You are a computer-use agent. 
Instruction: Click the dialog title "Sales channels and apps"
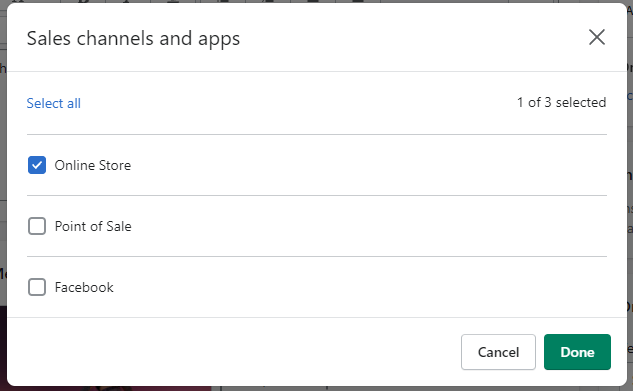tap(133, 39)
